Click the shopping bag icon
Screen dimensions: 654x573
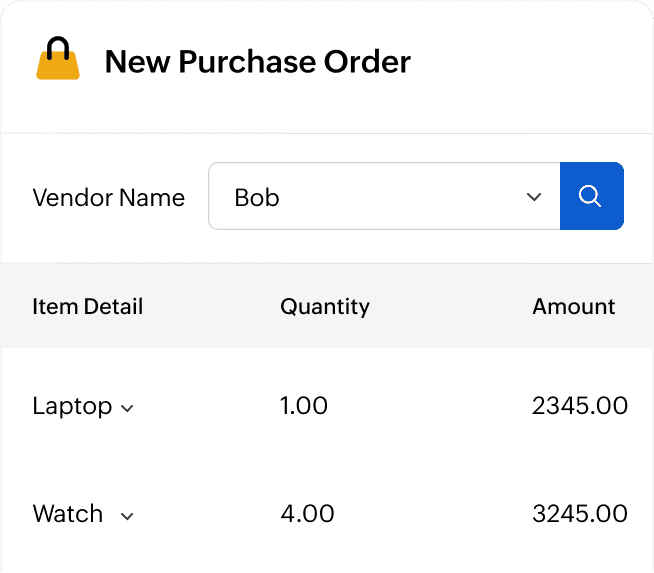pyautogui.click(x=58, y=60)
